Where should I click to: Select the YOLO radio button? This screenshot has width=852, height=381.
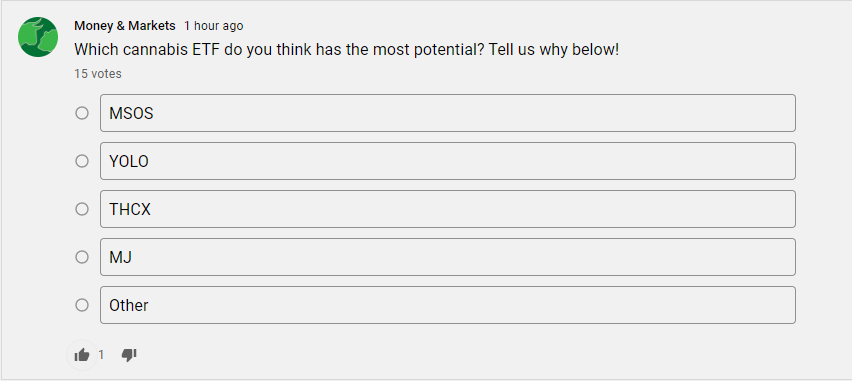point(82,161)
